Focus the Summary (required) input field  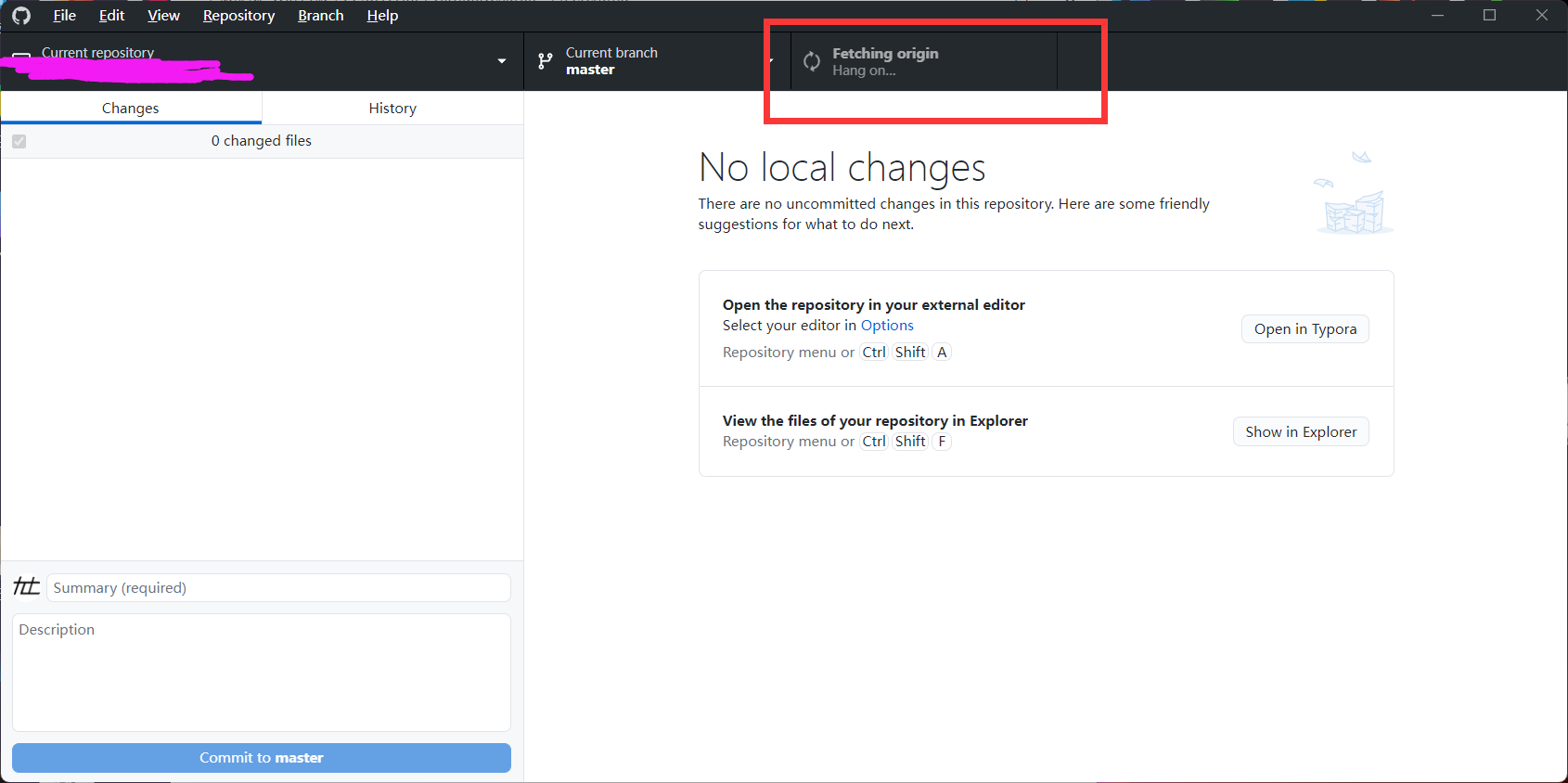click(x=278, y=587)
